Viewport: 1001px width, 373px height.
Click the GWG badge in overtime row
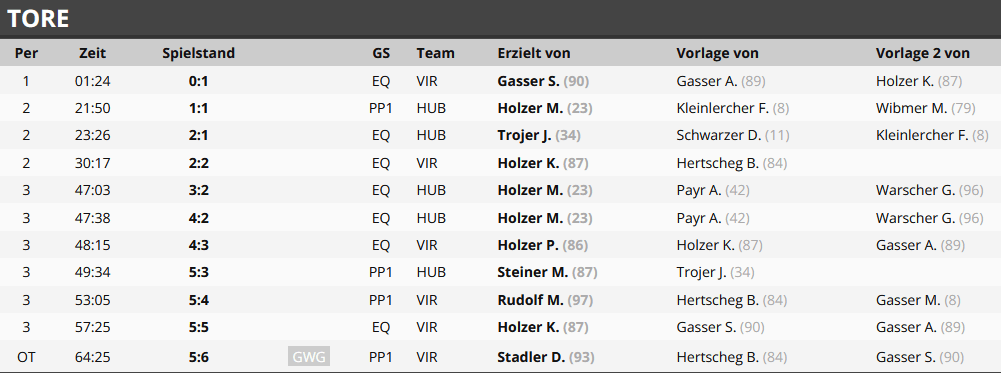pos(309,357)
